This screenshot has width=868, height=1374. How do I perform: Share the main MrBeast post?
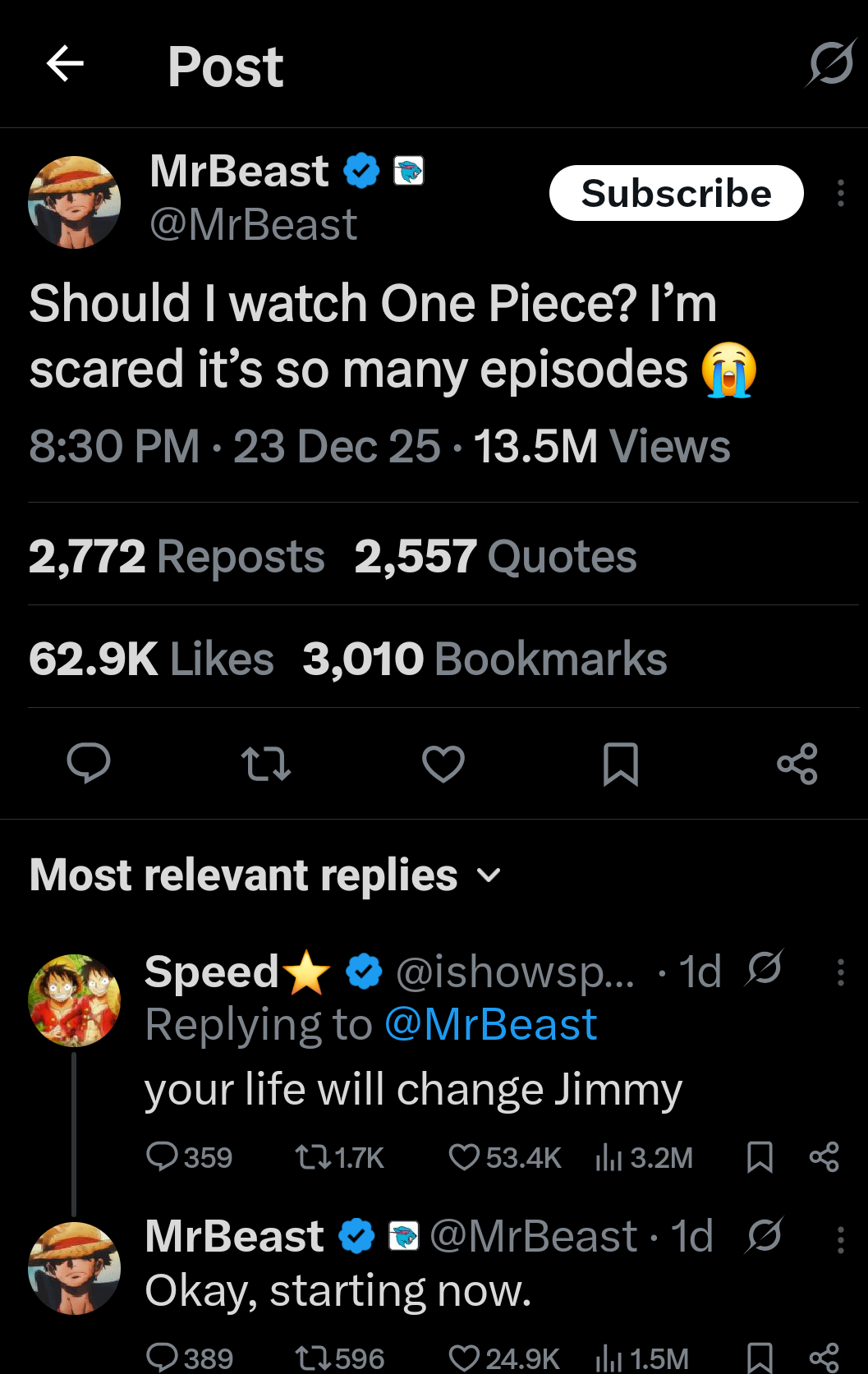(x=797, y=763)
